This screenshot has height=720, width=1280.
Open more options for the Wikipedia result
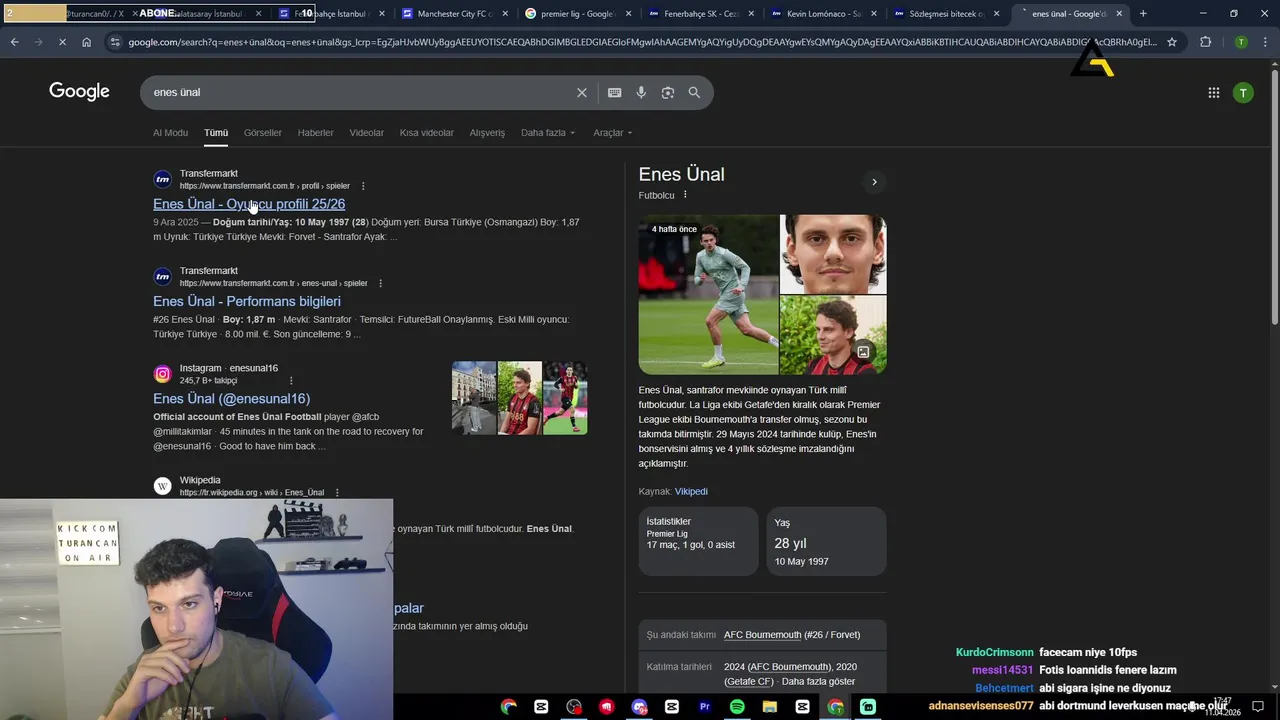(337, 492)
